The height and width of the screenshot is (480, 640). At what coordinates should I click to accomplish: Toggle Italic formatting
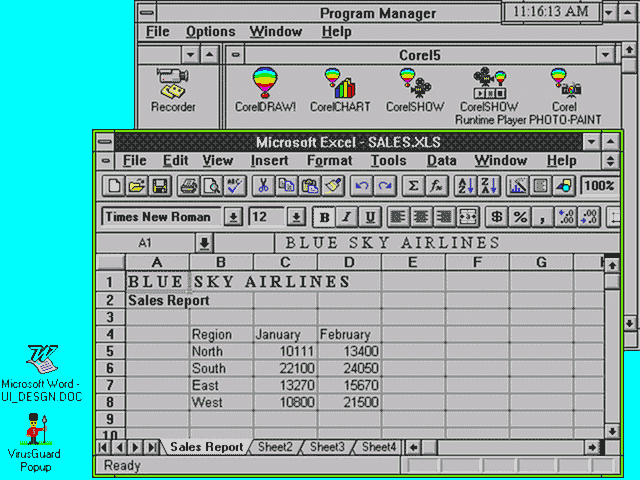click(347, 217)
